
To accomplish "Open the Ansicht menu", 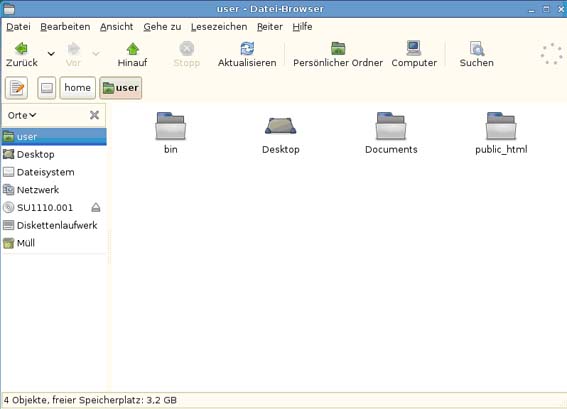I will 116,27.
